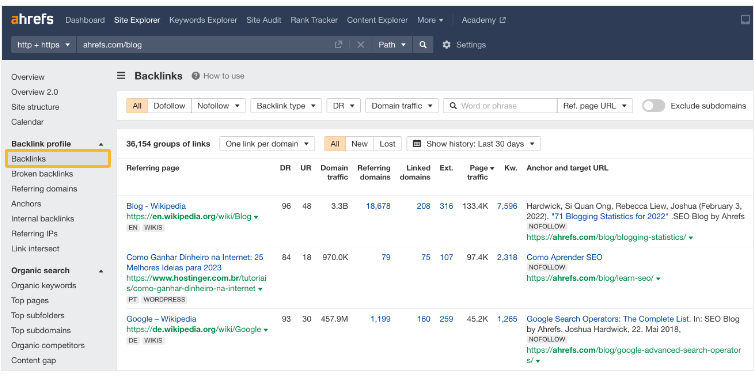
Task: Select the Dofollow filter
Action: tap(169, 106)
